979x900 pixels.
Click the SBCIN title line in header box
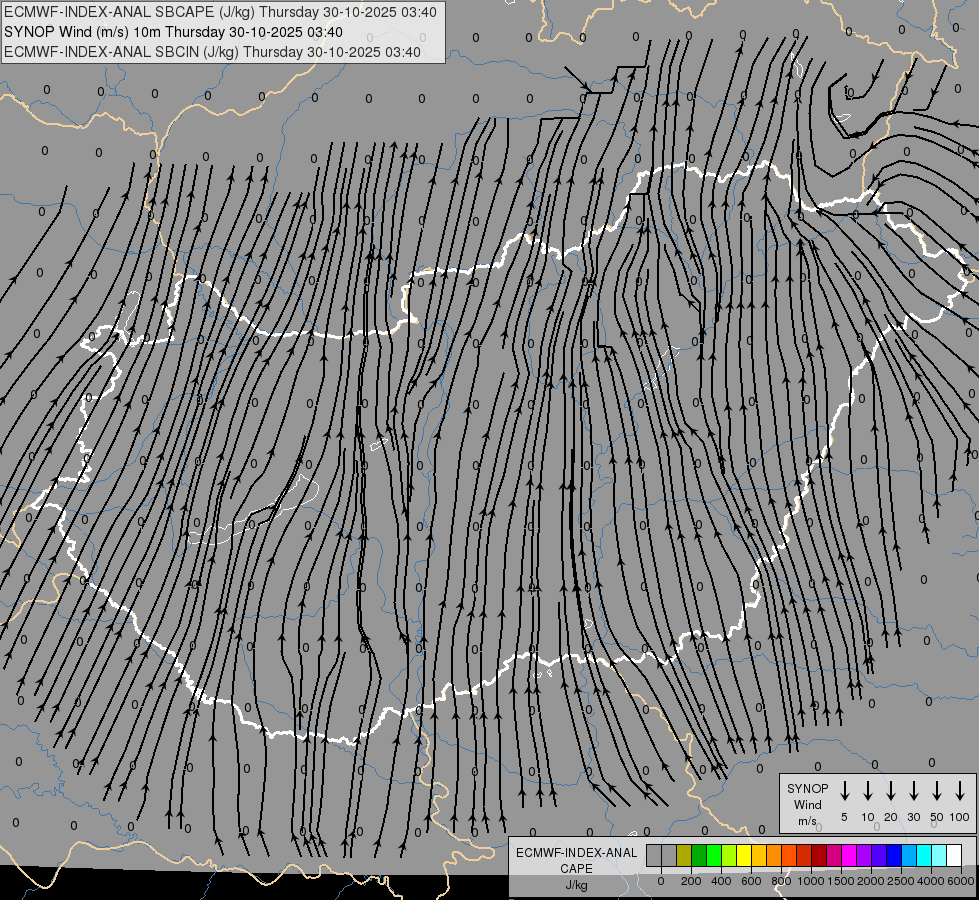tap(212, 52)
